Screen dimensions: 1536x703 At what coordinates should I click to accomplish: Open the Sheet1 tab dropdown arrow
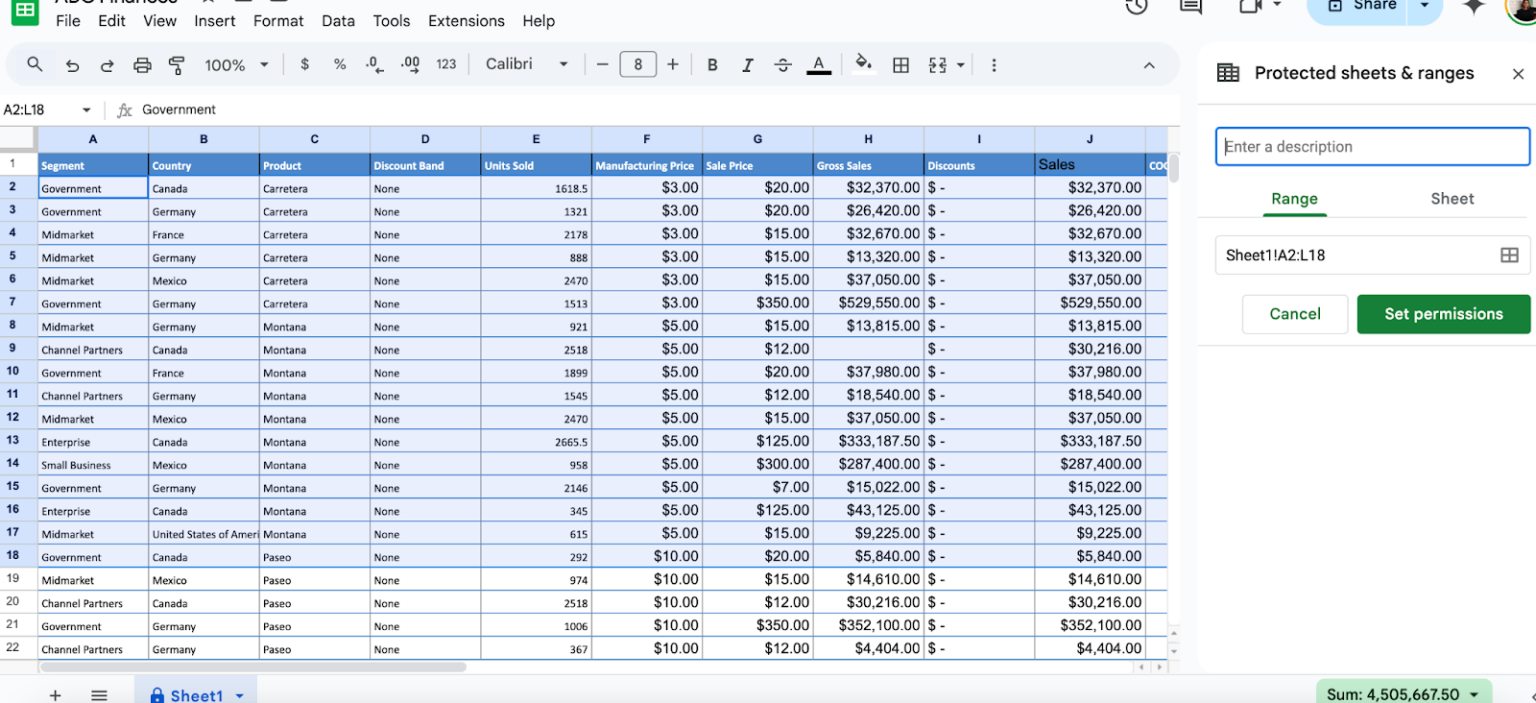click(x=238, y=695)
